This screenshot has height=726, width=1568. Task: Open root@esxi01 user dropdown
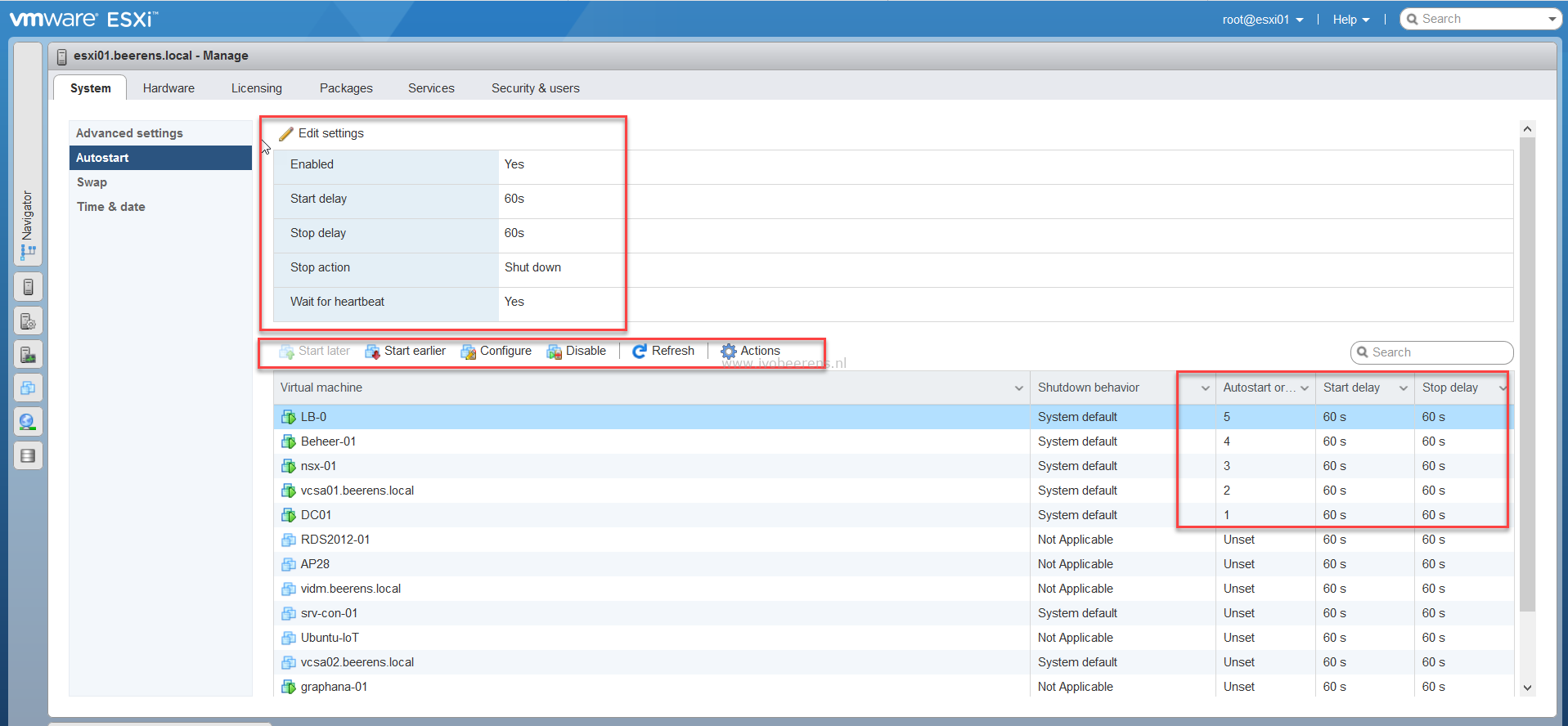[1262, 20]
